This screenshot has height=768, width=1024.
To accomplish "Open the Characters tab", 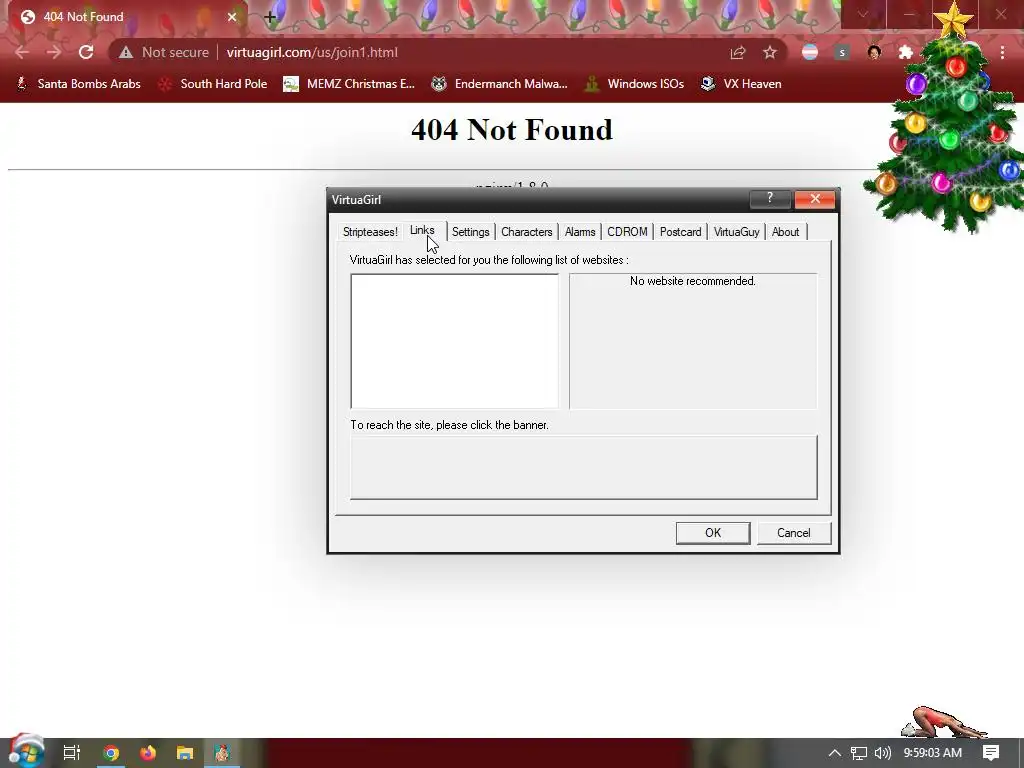I will click(526, 232).
